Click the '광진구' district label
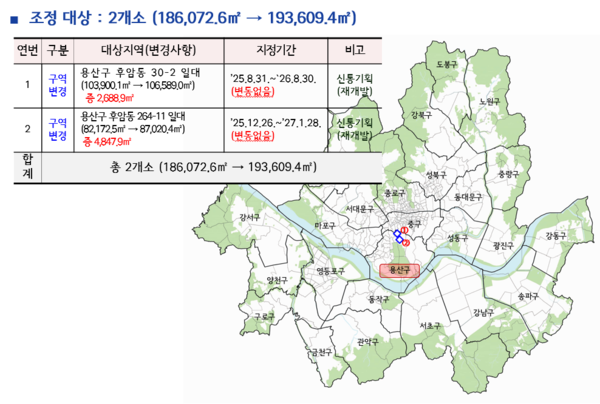This screenshot has width=600, height=404. point(504,246)
